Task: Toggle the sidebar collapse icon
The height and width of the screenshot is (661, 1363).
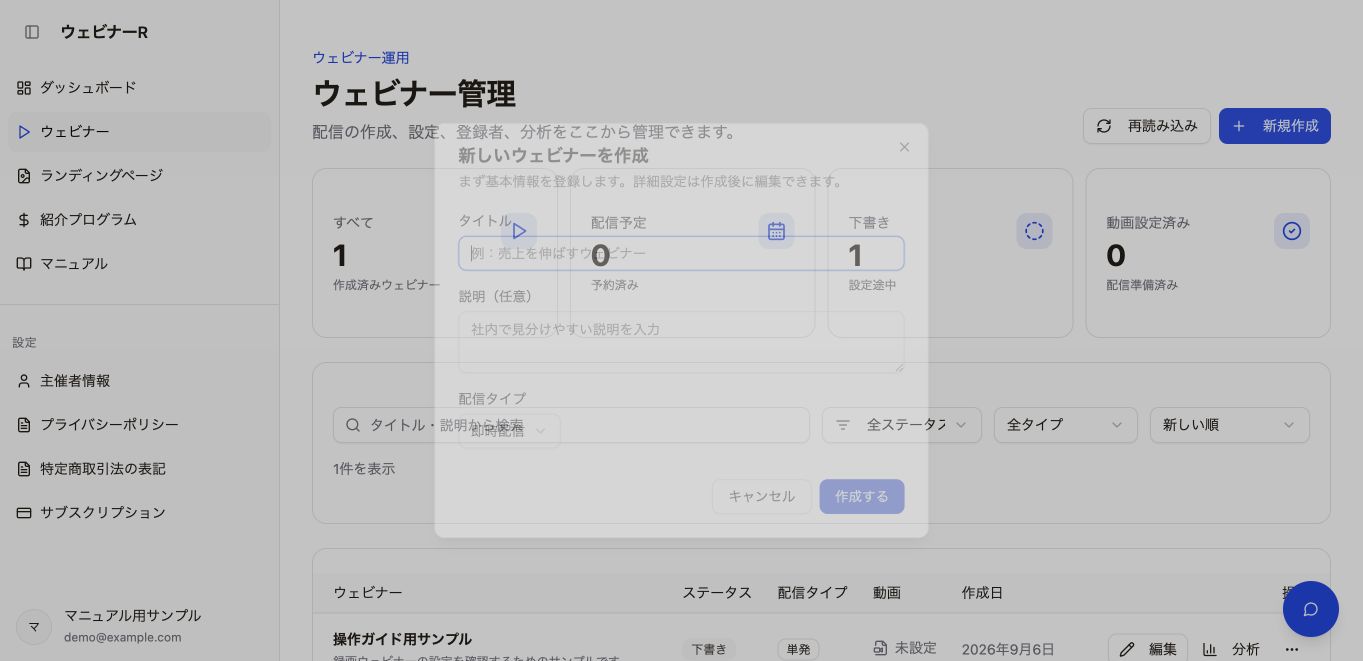Action: [x=32, y=32]
